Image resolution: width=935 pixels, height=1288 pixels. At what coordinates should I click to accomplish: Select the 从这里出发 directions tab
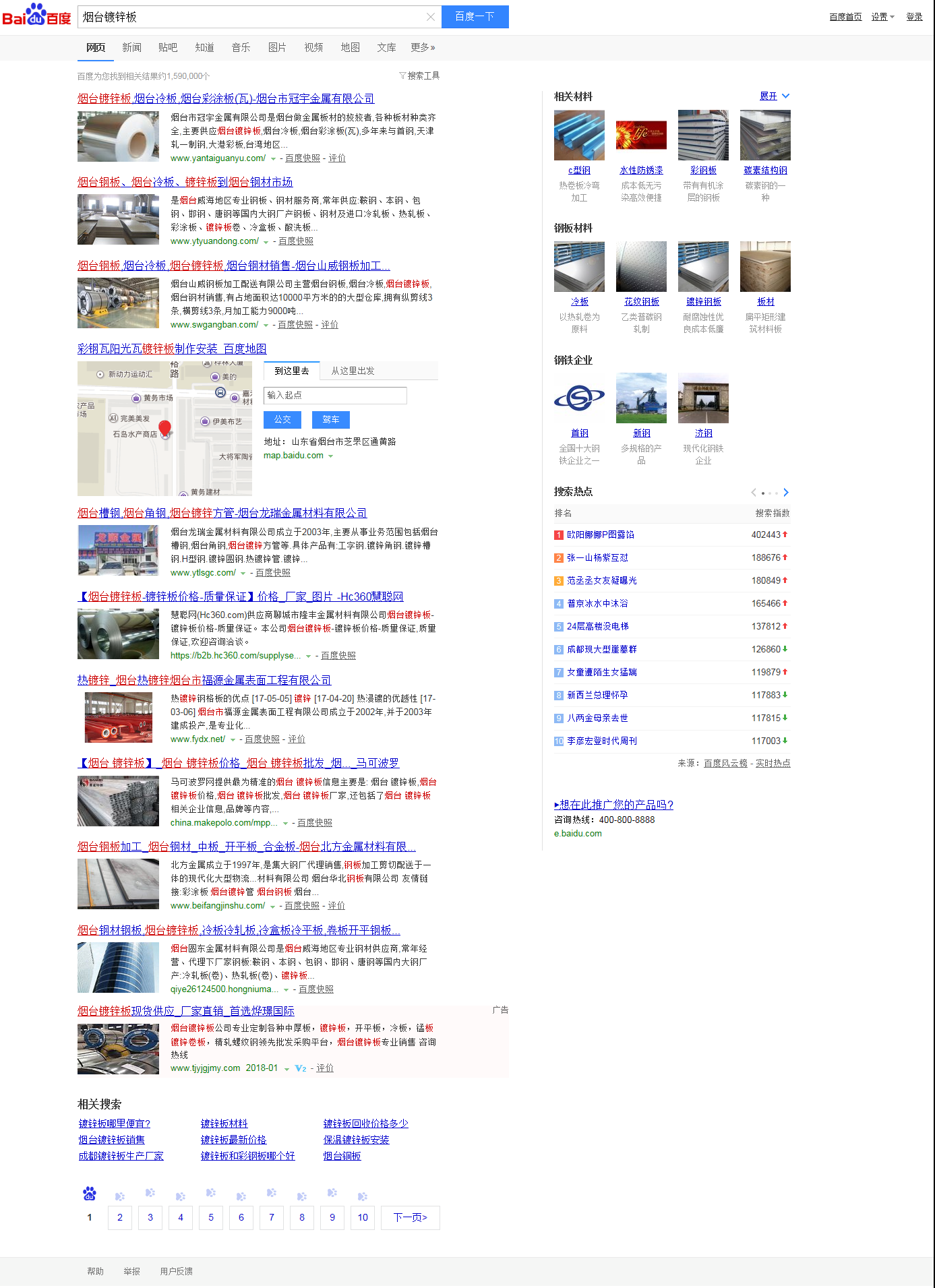(353, 371)
